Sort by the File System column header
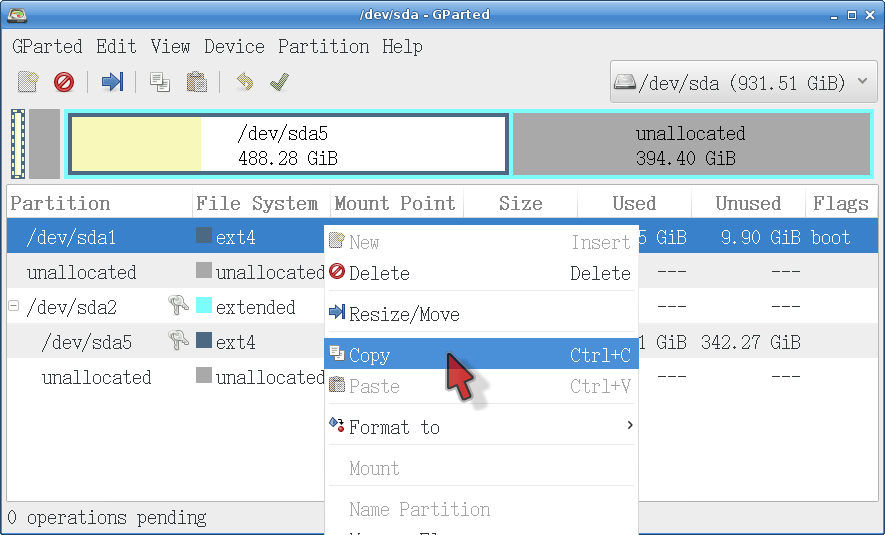This screenshot has width=885, height=535. [257, 204]
